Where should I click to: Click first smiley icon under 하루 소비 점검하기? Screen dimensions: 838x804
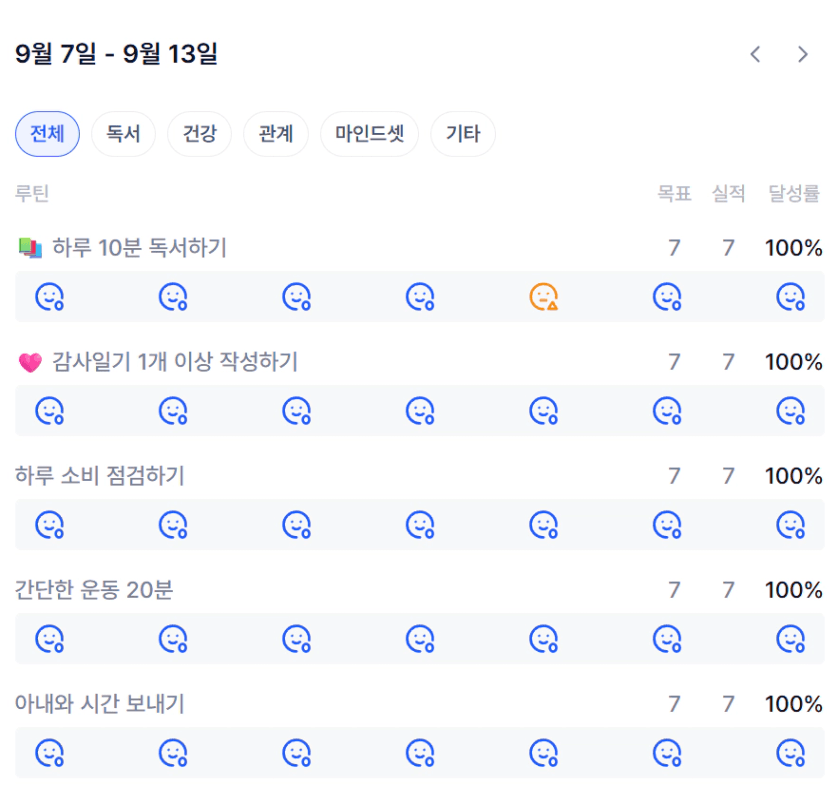50,524
